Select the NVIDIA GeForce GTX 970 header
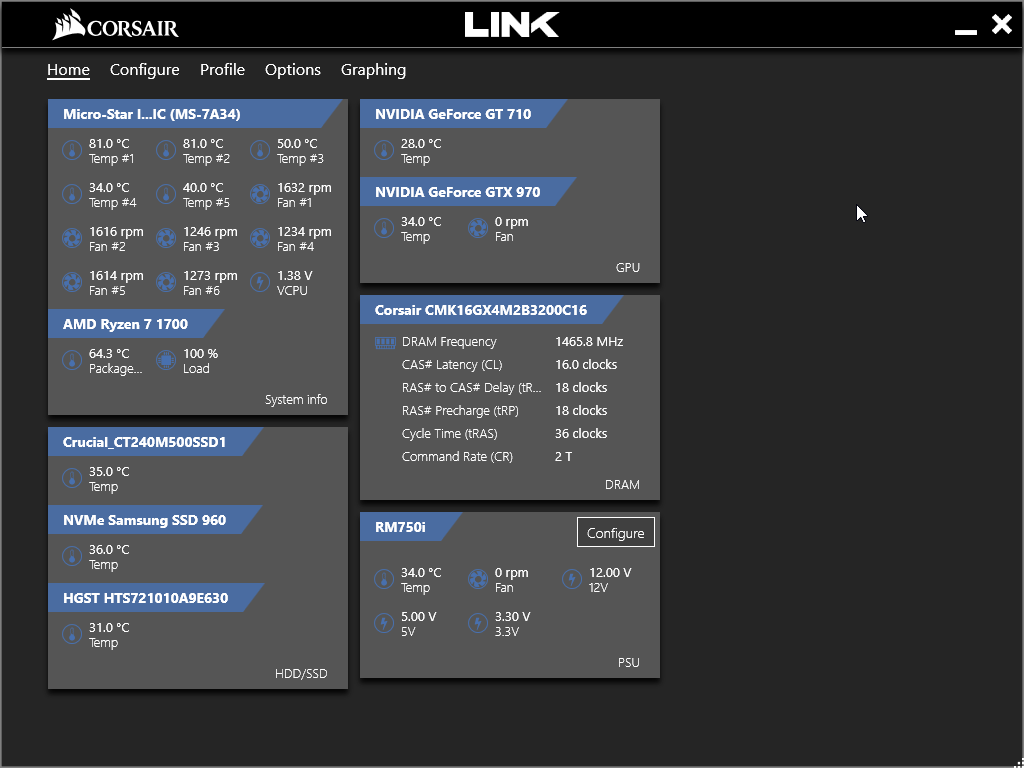1024x768 pixels. pyautogui.click(x=468, y=192)
